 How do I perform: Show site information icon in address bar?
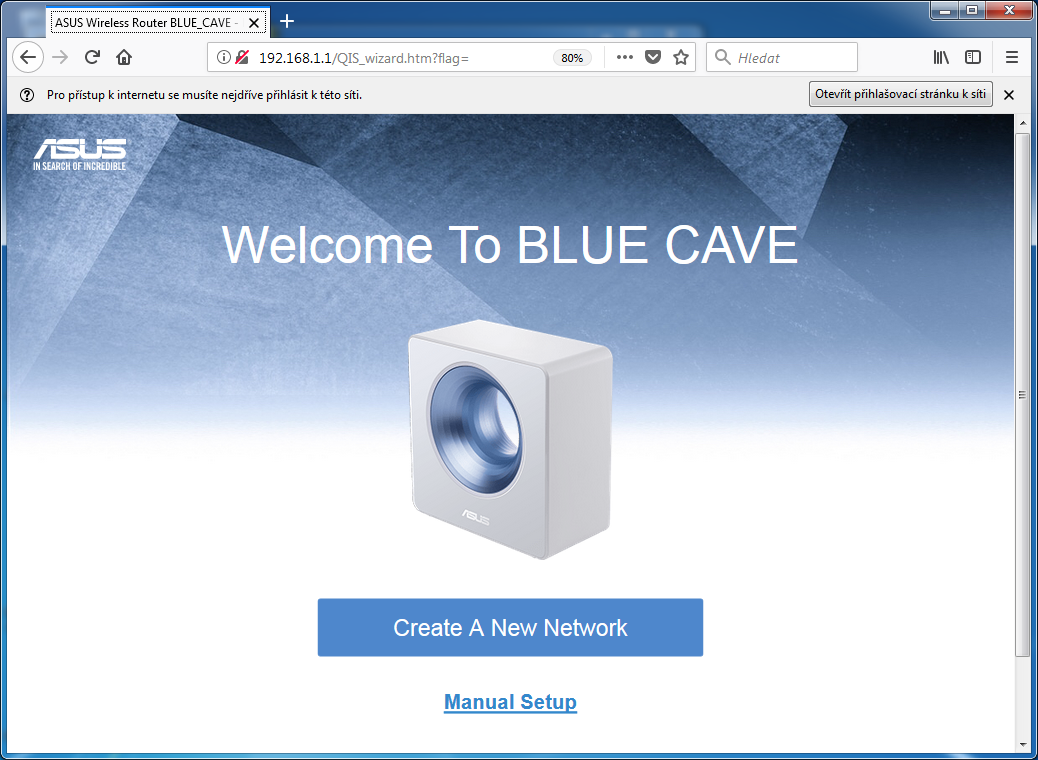[223, 58]
